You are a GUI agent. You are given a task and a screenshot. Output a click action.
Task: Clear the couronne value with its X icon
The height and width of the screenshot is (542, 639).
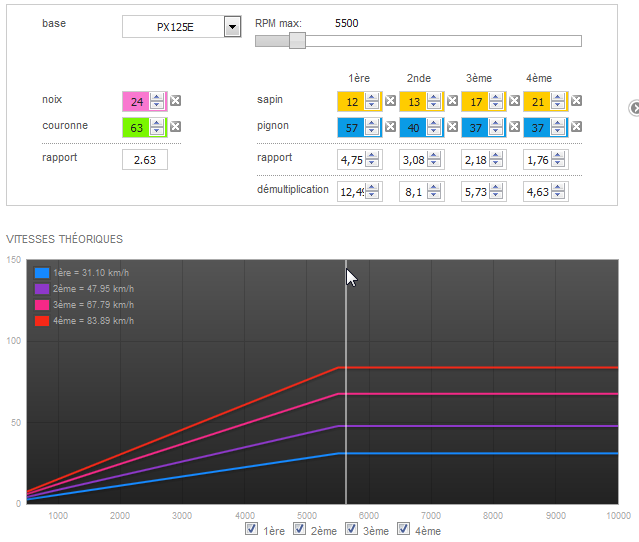(x=176, y=127)
